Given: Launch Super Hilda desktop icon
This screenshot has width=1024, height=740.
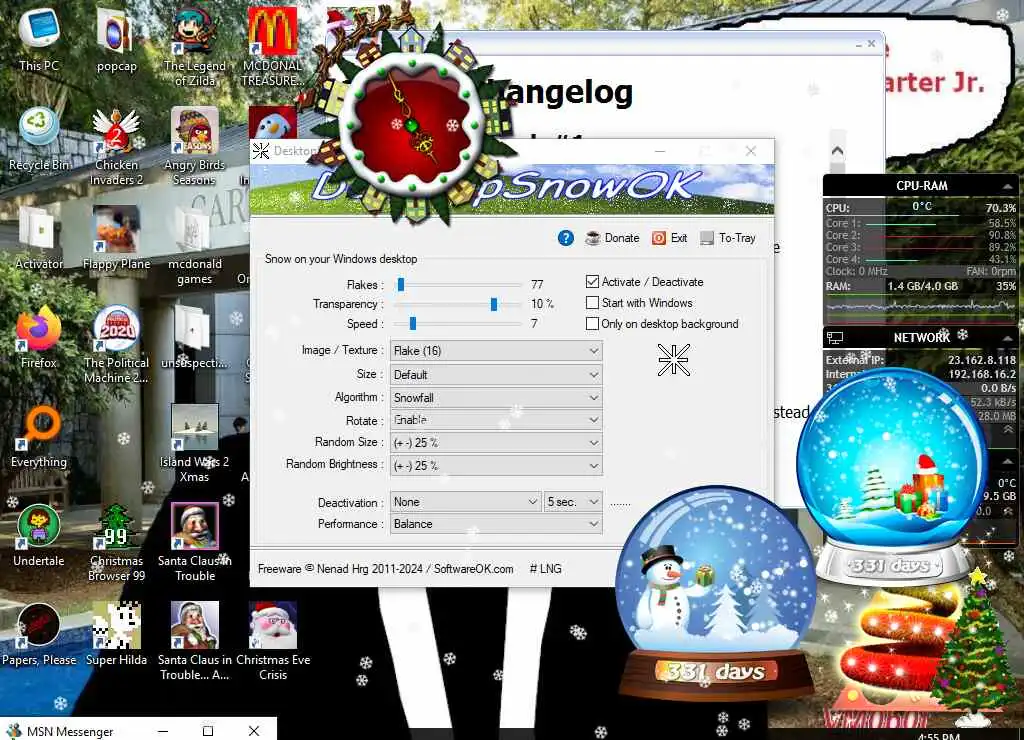Looking at the screenshot, I should pos(116,635).
